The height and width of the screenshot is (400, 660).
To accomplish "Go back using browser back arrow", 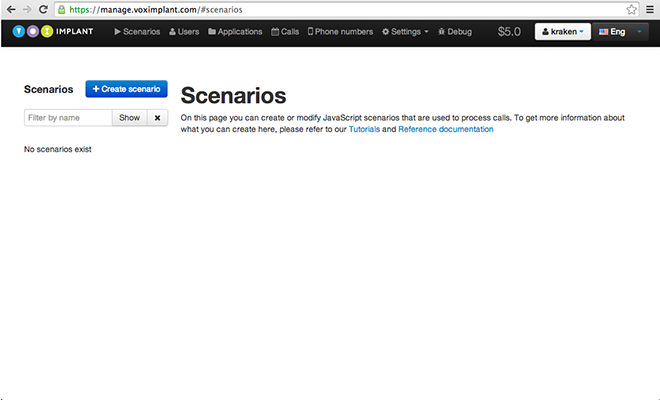I will pos(11,9).
